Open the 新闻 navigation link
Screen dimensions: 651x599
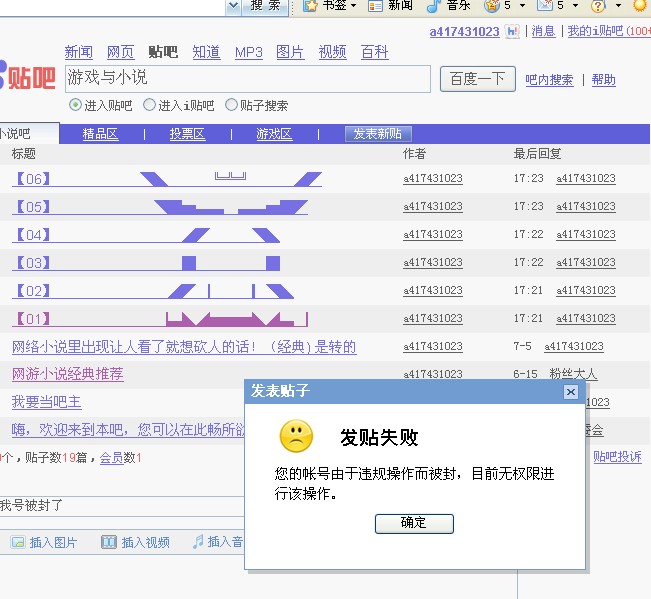point(78,52)
